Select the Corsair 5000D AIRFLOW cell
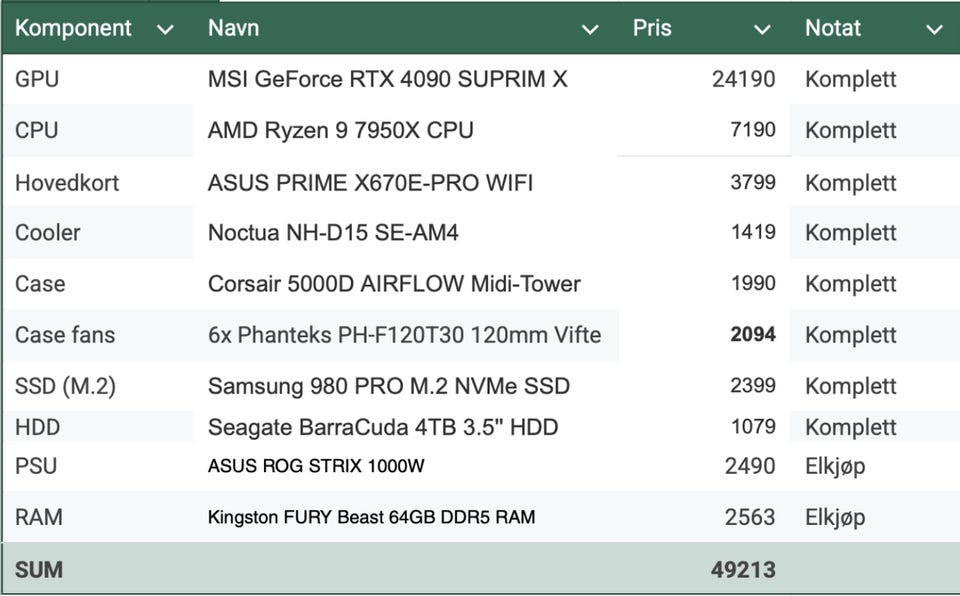This screenshot has height=596, width=960. tap(394, 284)
